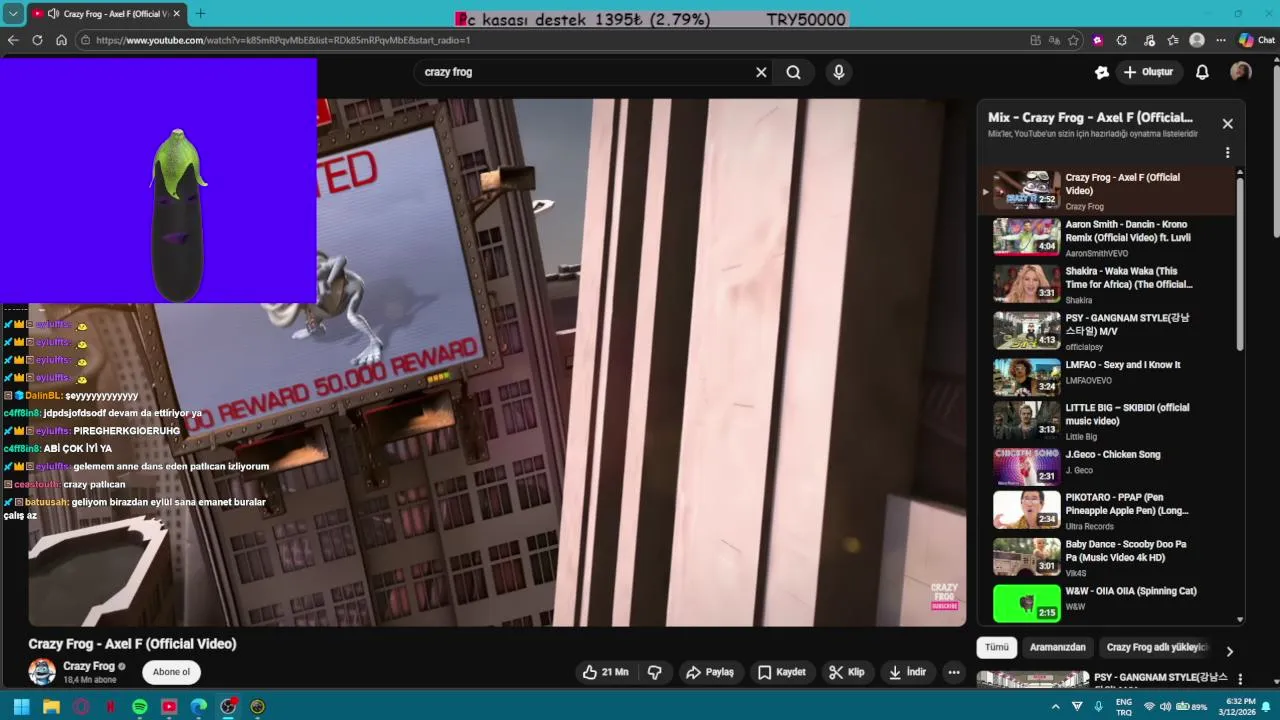1280x720 pixels.
Task: Go back with the browser back arrow
Action: [x=13, y=40]
